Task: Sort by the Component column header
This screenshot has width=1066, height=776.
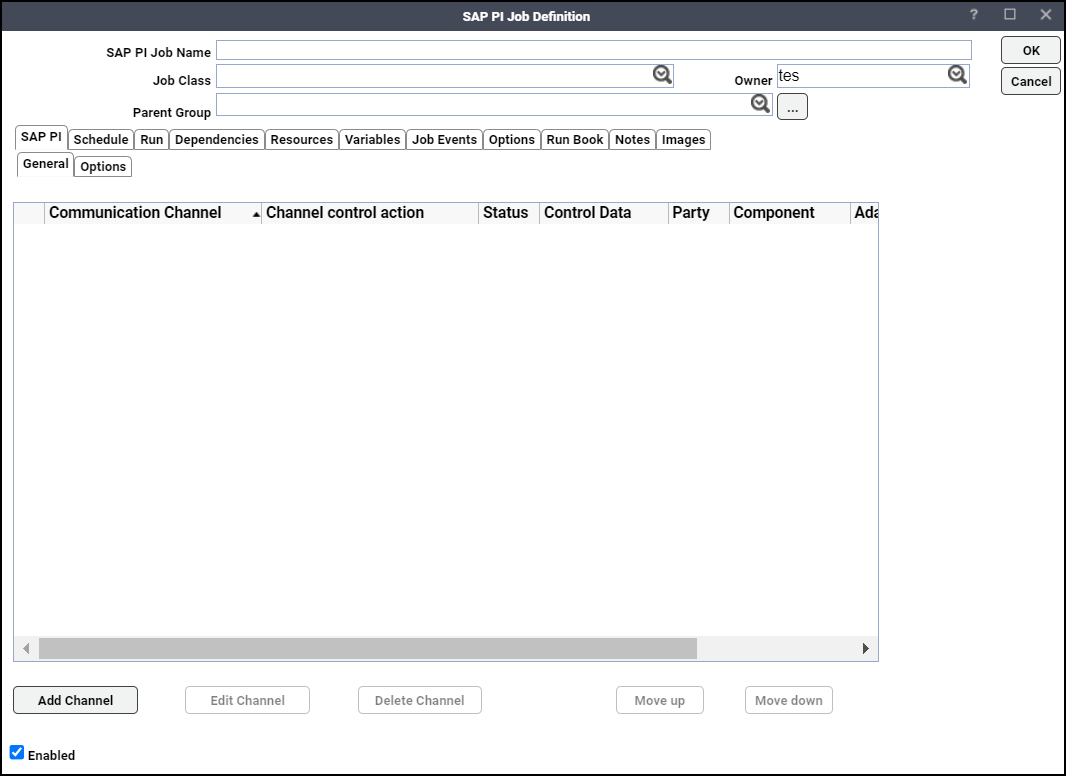Action: coord(790,213)
